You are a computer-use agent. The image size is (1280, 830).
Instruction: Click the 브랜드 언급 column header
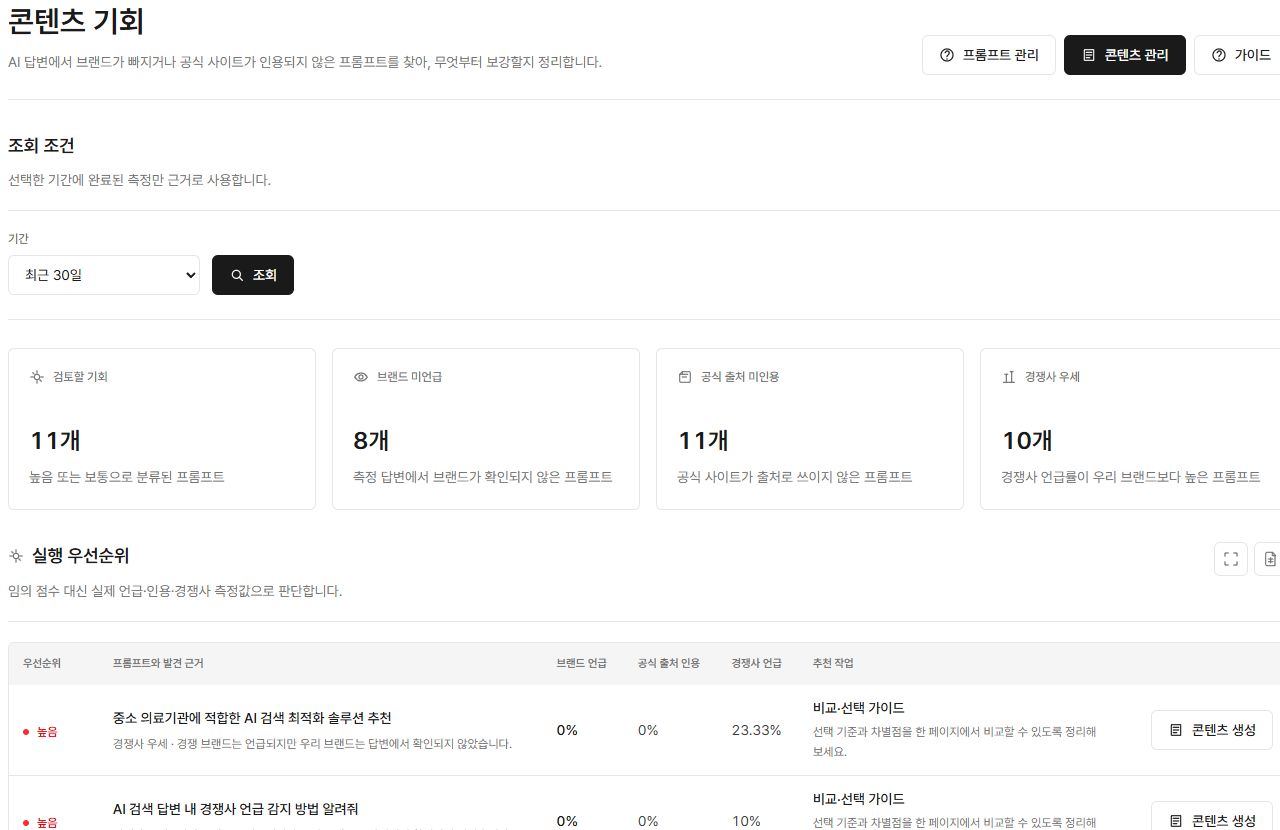582,663
